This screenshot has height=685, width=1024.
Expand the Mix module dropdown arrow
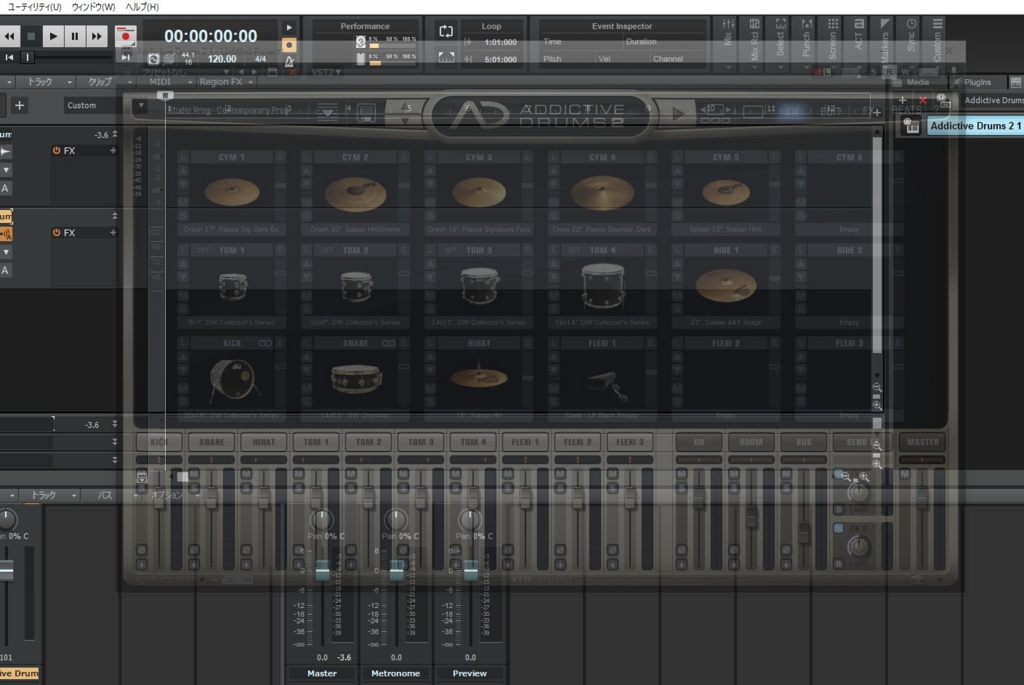tap(728, 67)
